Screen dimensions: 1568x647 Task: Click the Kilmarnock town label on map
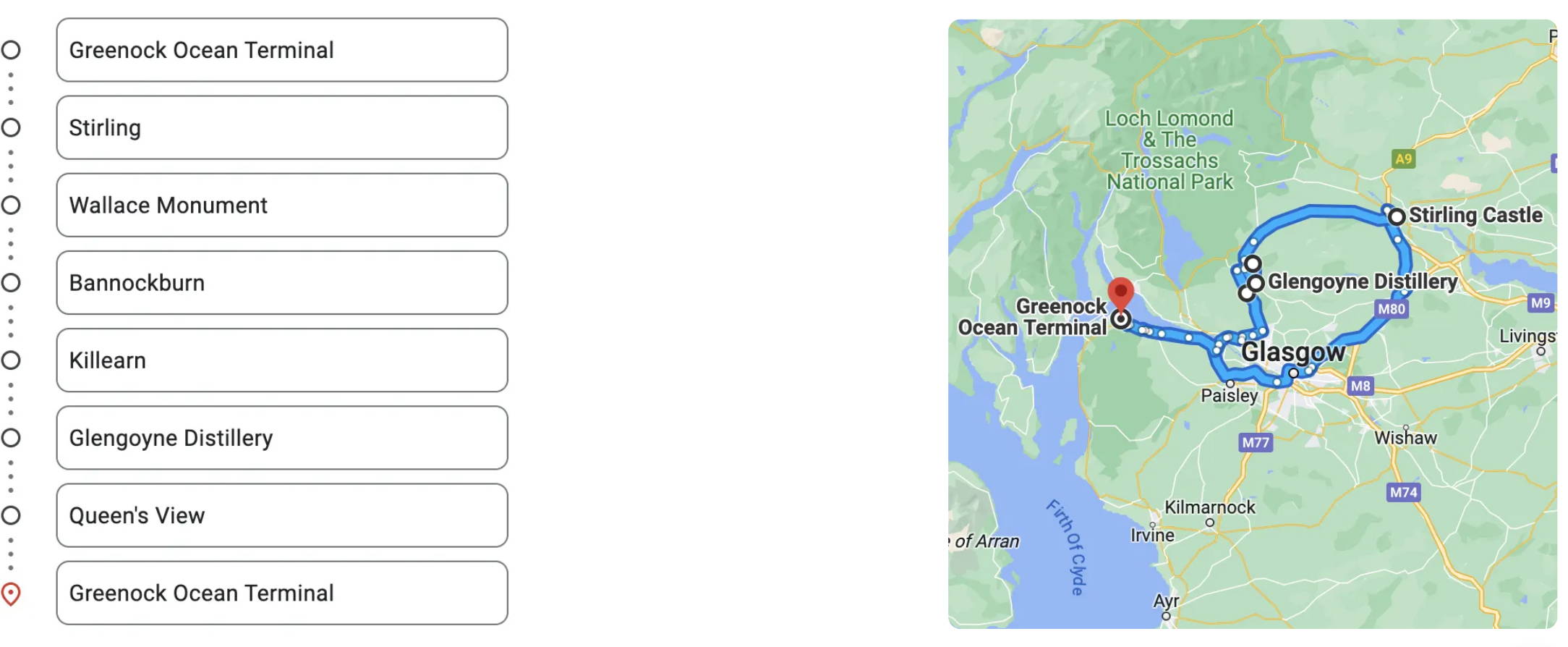pos(1210,507)
